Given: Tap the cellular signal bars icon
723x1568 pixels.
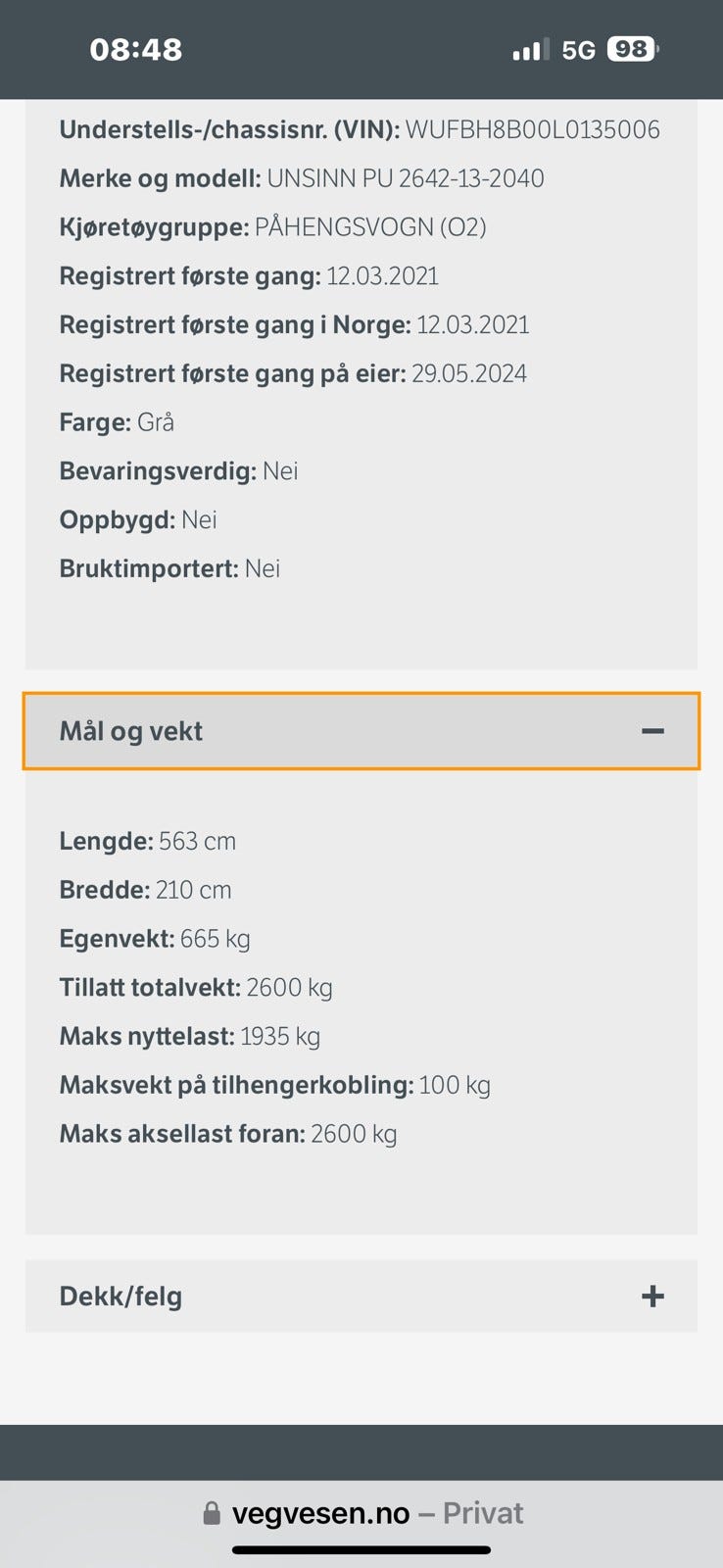Looking at the screenshot, I should [530, 50].
